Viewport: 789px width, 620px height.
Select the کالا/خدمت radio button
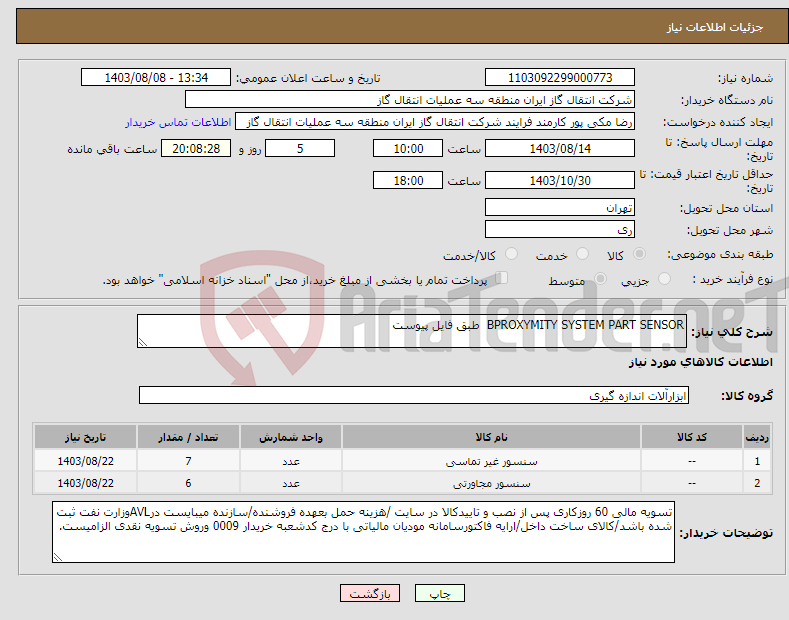511,254
